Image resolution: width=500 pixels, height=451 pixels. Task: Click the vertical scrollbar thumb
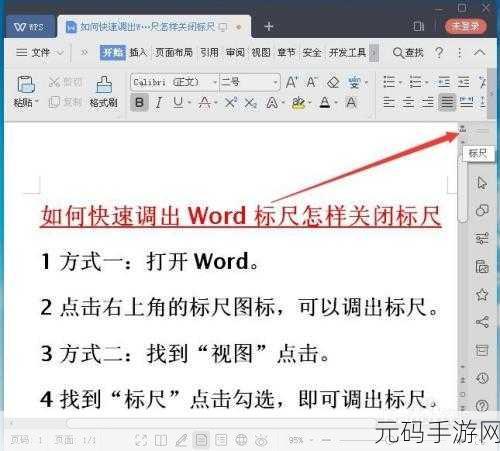coord(462,188)
